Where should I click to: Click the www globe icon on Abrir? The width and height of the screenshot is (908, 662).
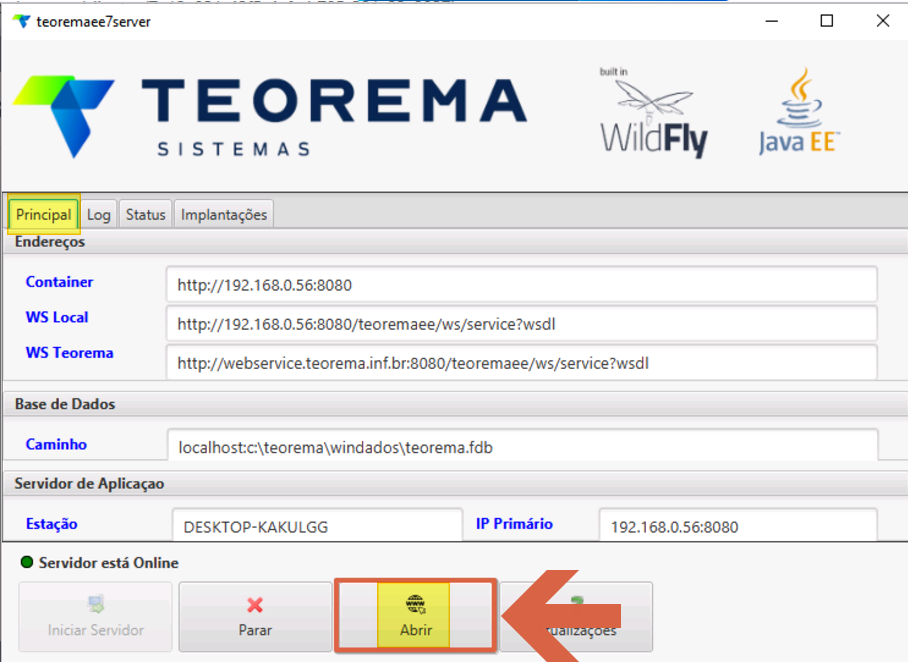coord(415,605)
